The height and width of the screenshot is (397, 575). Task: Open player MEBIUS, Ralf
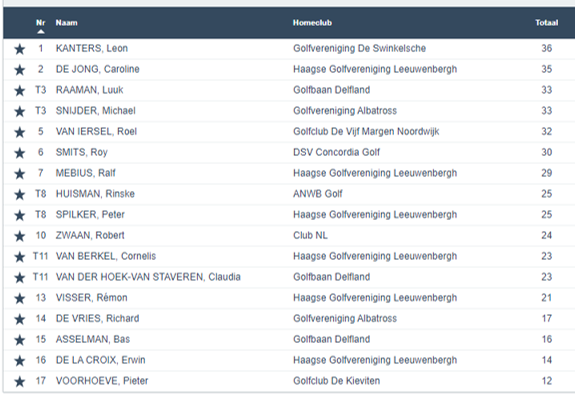click(x=85, y=173)
